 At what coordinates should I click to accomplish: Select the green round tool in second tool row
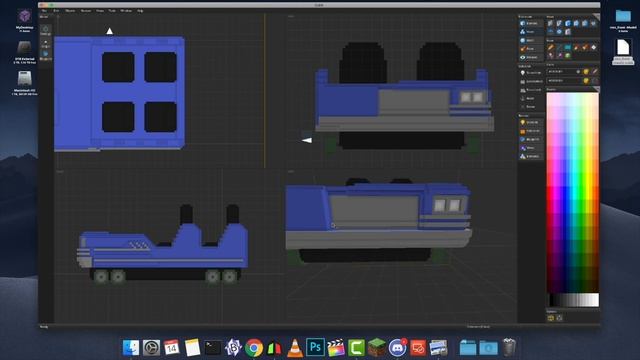click(x=568, y=56)
